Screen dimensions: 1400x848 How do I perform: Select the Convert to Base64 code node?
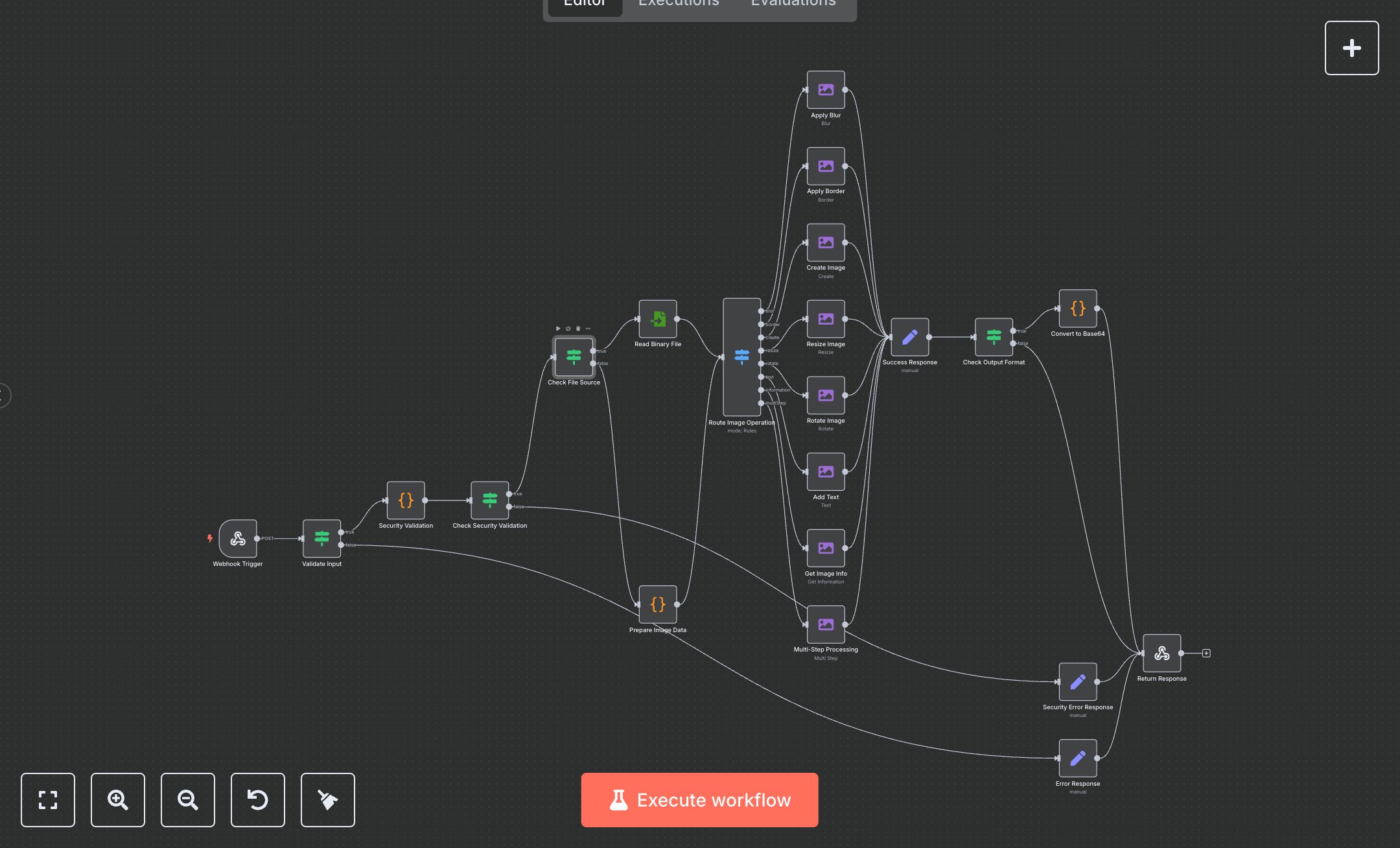(x=1077, y=309)
